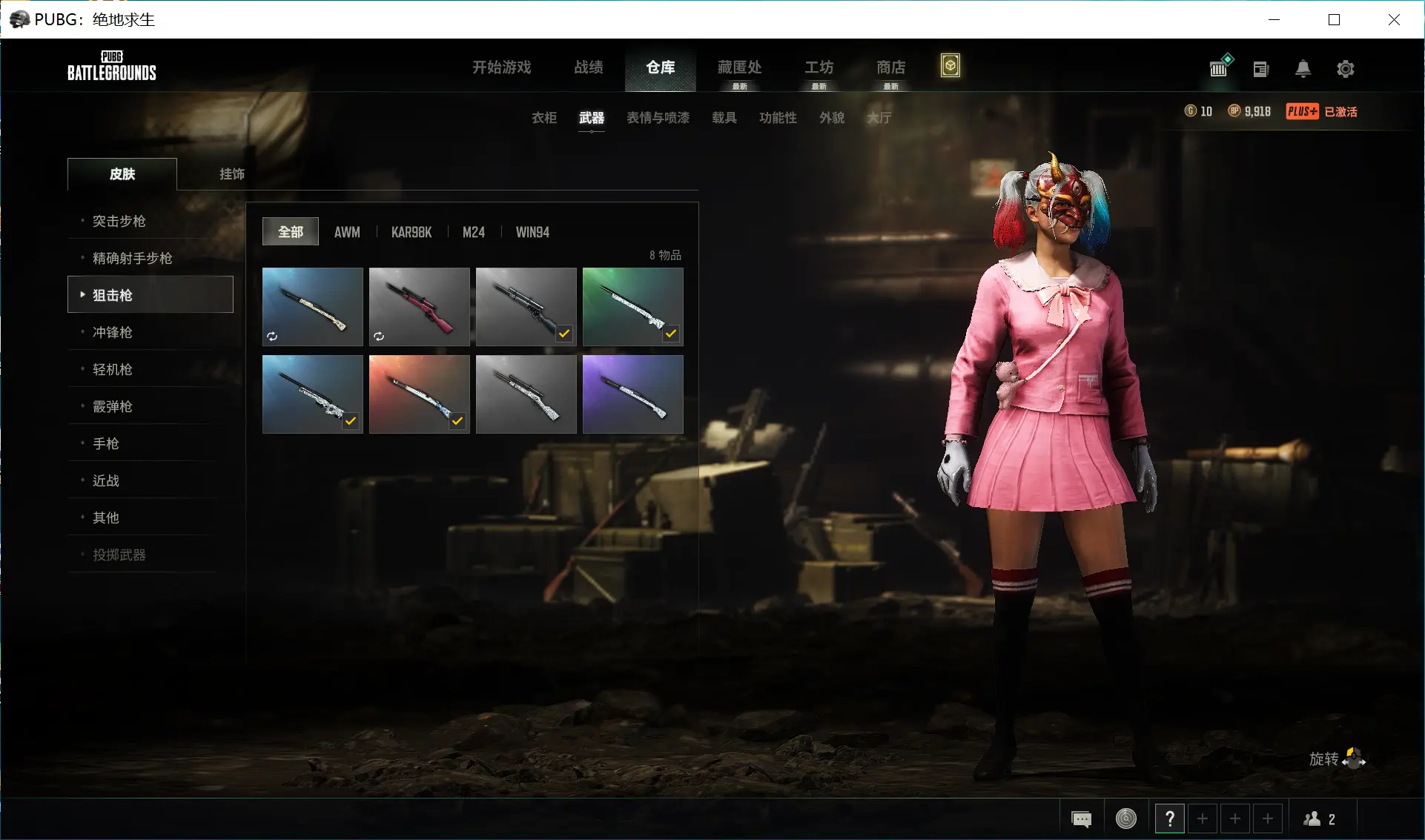Viewport: 1425px width, 840px height.
Task: Open 藏匿处 tab
Action: (739, 67)
